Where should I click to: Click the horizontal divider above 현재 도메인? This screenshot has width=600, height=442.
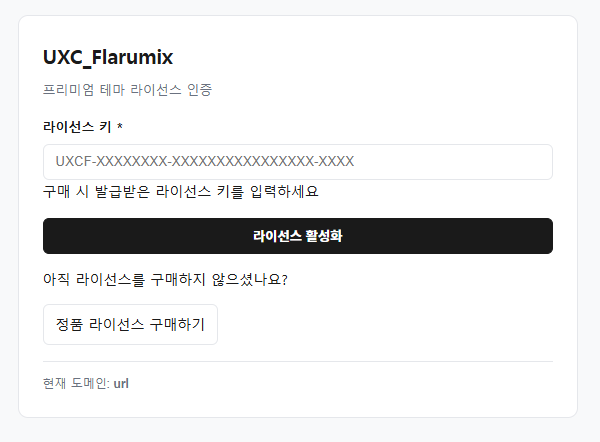click(x=298, y=361)
